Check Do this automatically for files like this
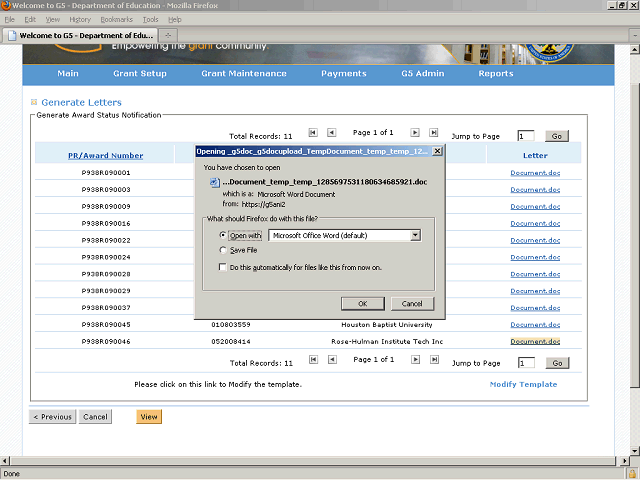 223,267
